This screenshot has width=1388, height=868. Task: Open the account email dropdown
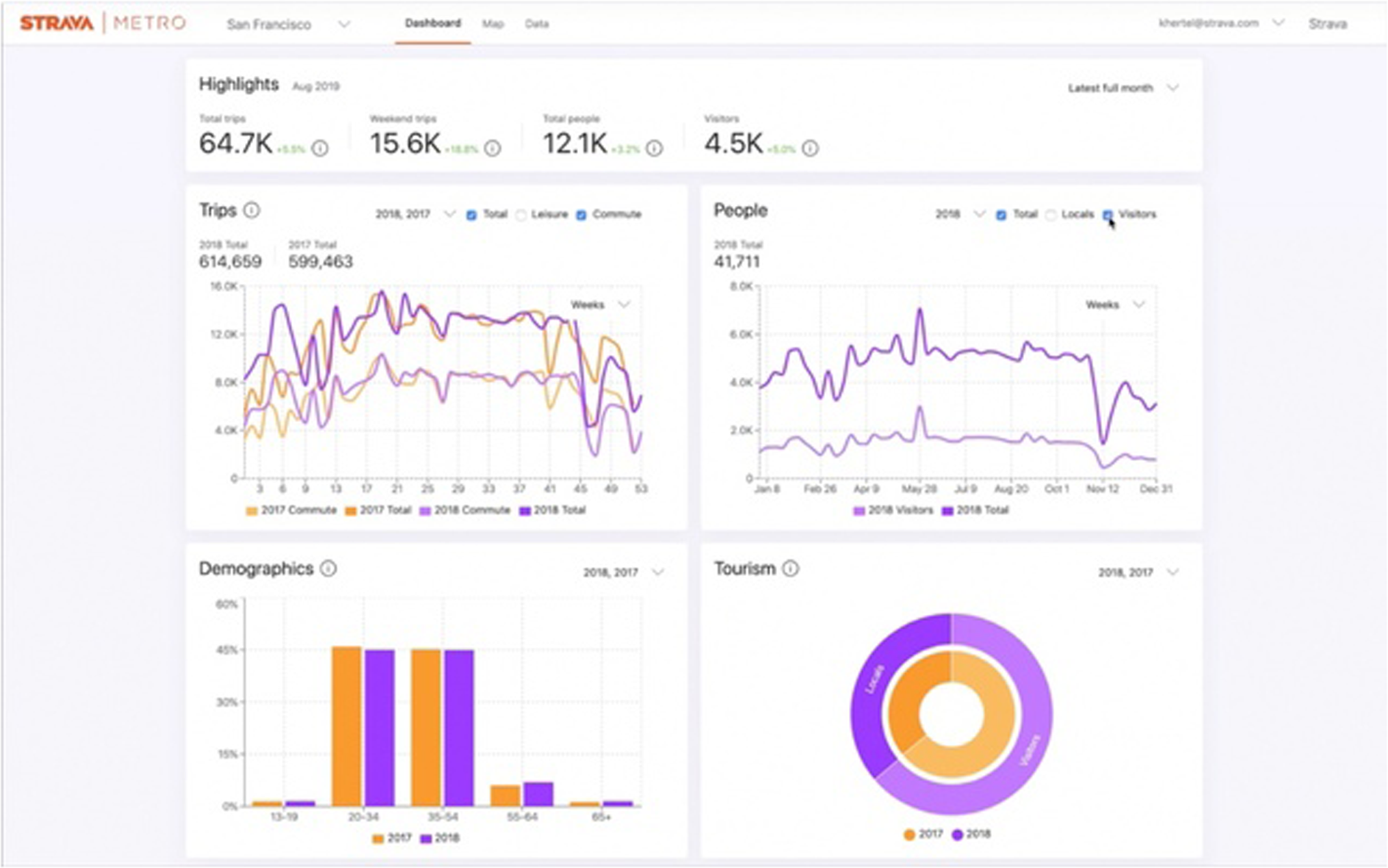tap(1221, 23)
